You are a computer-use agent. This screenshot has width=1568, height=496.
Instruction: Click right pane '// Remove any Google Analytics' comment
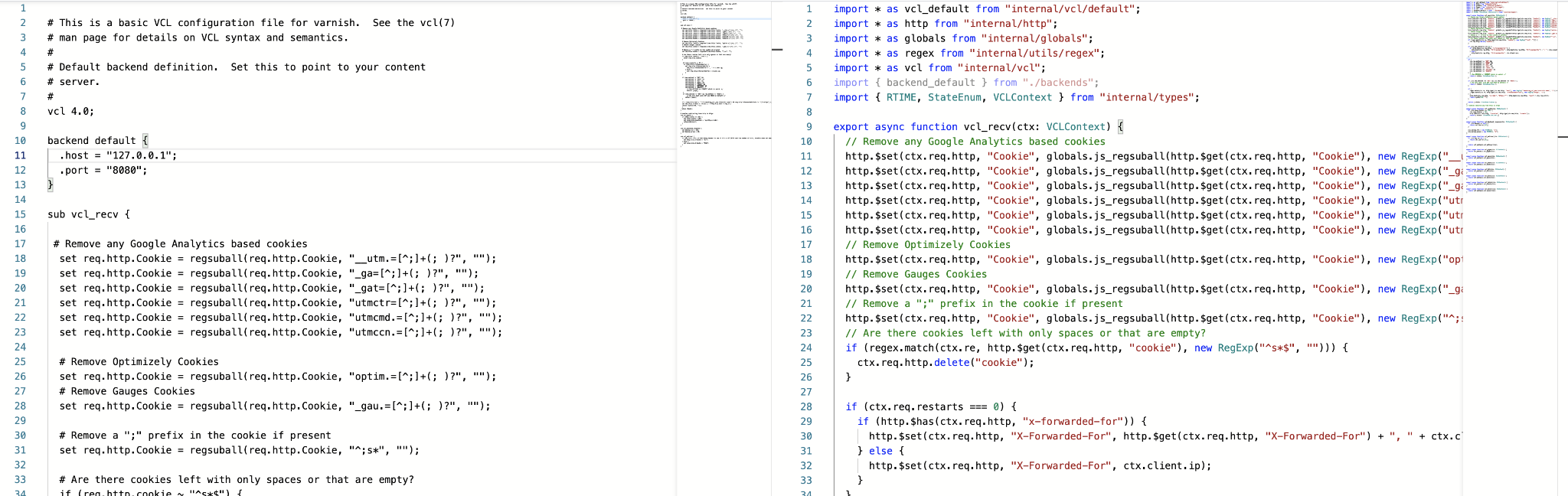coord(975,142)
